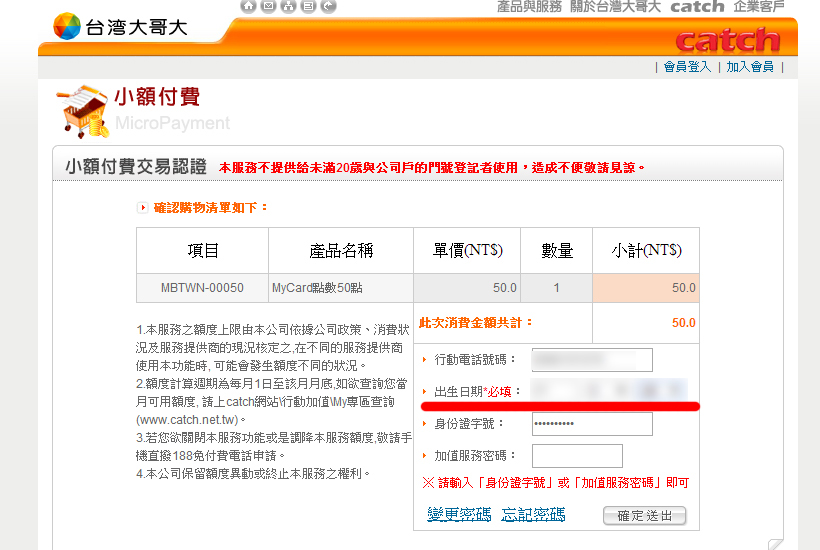Click the 小額付費 shopping cart icon
Viewport: 820px width, 550px height.
(x=83, y=111)
